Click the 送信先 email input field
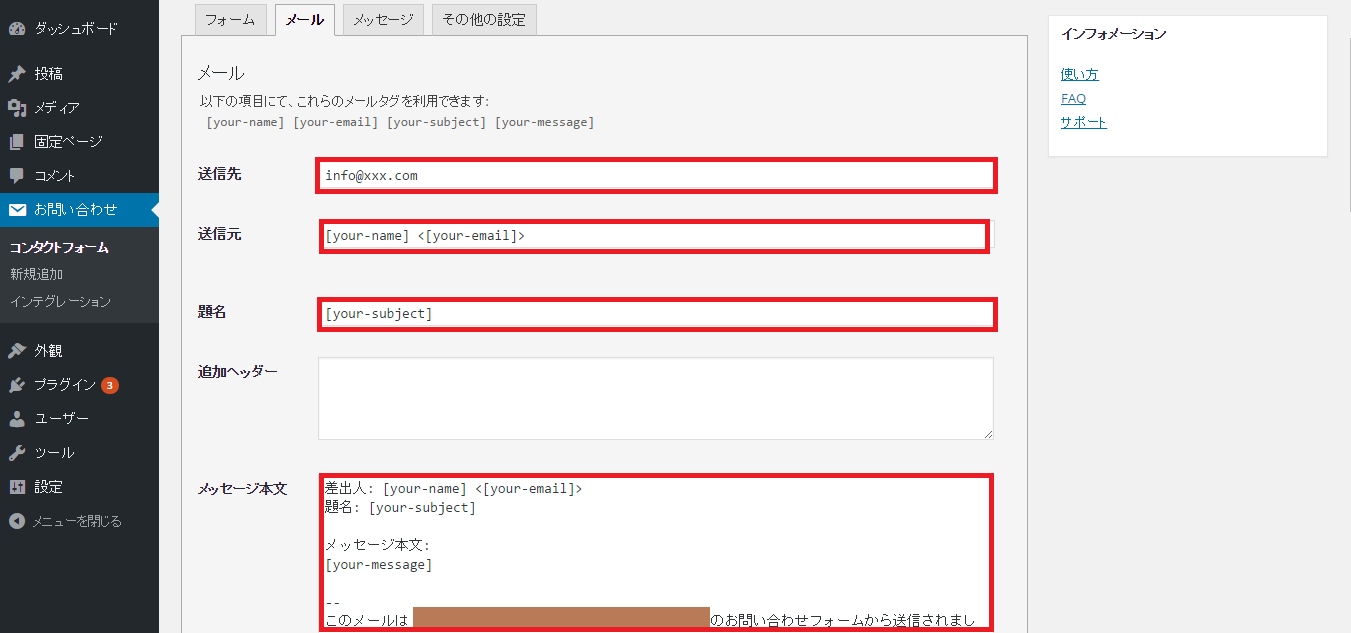Viewport: 1351px width, 633px height. coord(655,175)
